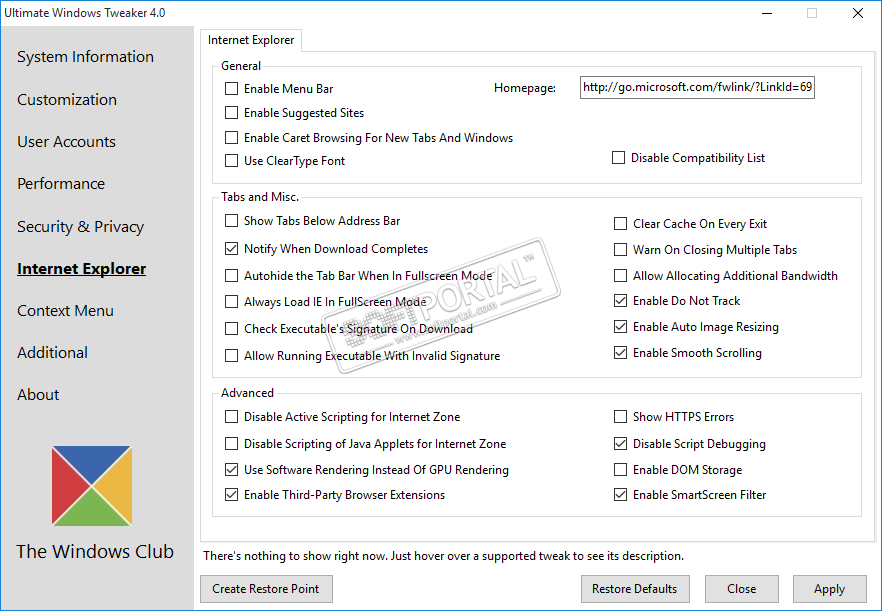
Task: Enable Caret Browsing For New Tabs
Action: (231, 137)
